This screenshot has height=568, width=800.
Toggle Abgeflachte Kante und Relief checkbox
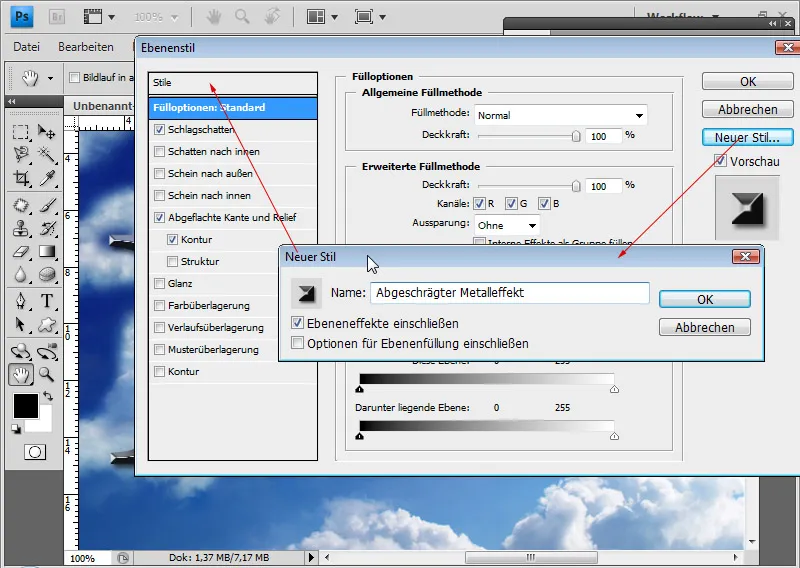(160, 217)
